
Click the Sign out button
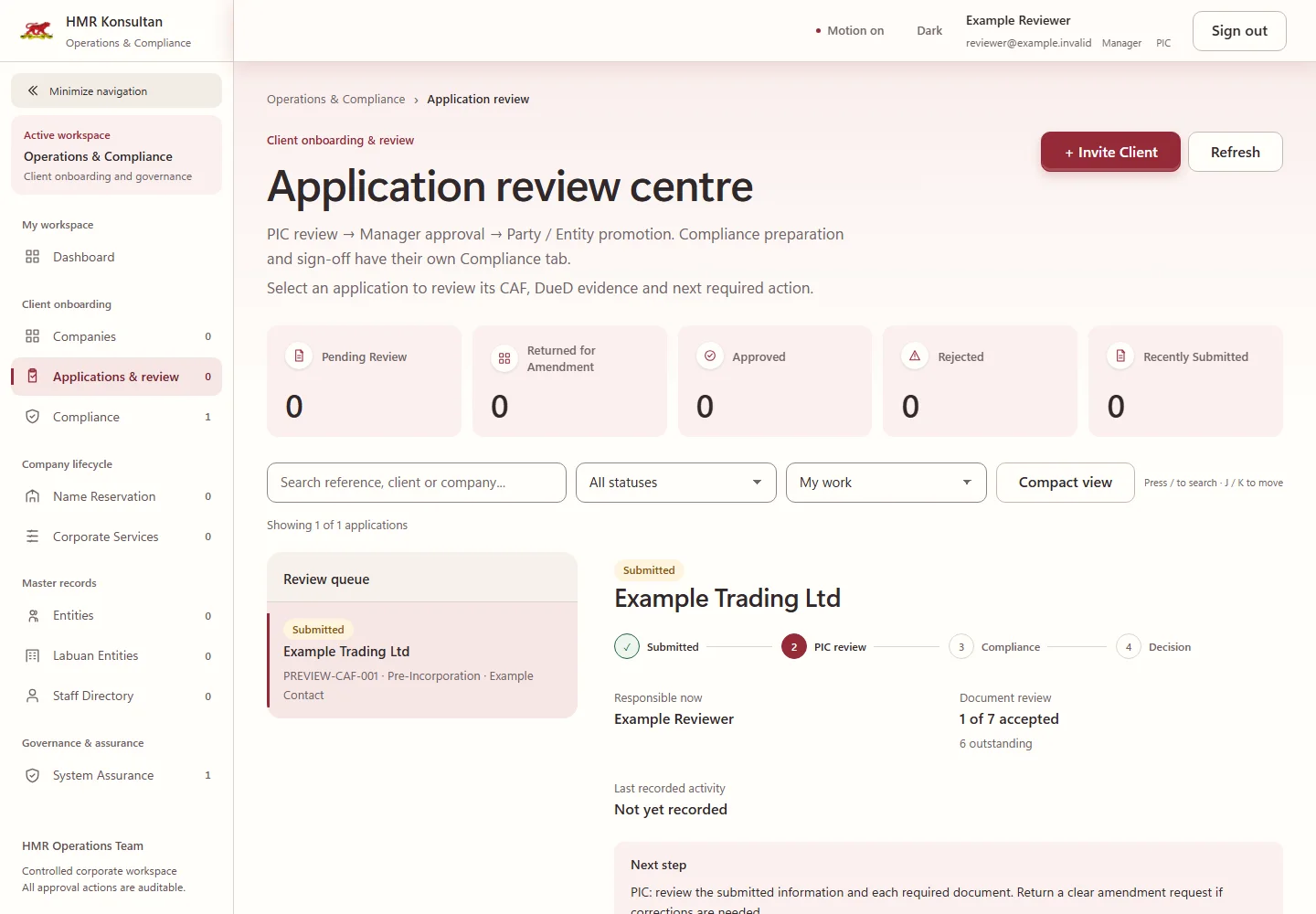coord(1239,31)
